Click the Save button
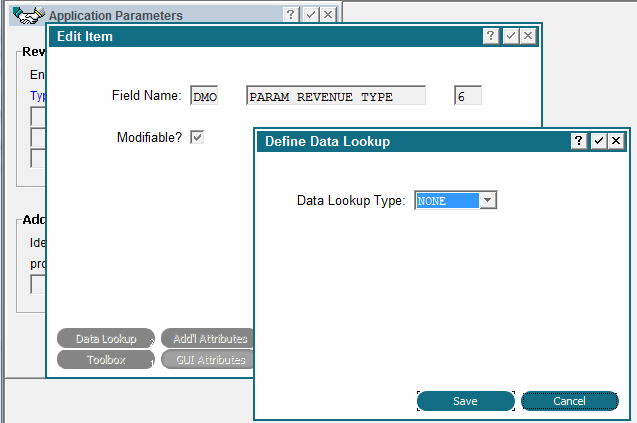Screen dimensions: 637x423 click(466, 401)
